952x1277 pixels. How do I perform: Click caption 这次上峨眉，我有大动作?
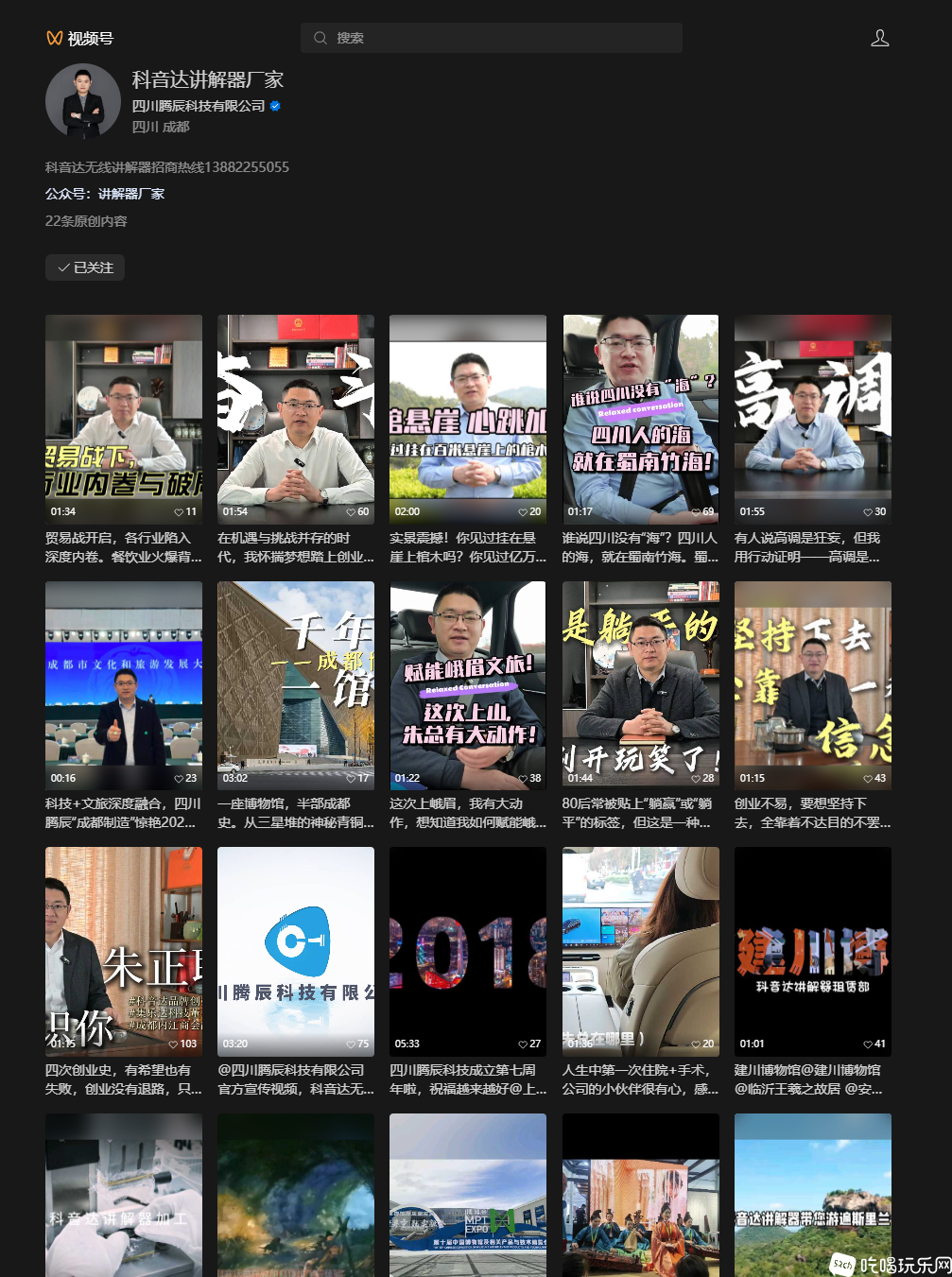[x=468, y=813]
